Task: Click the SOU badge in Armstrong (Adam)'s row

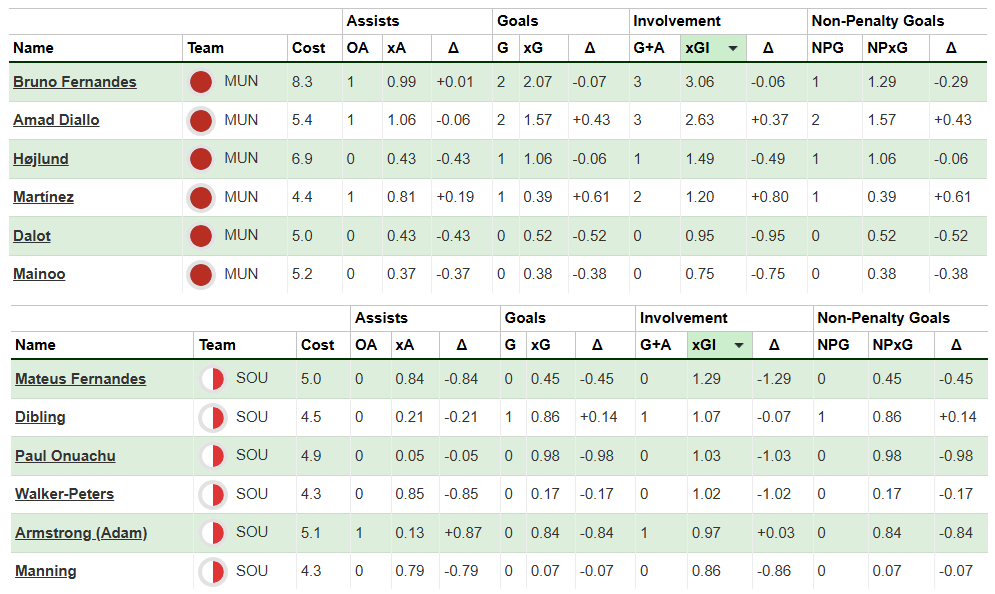Action: point(212,533)
